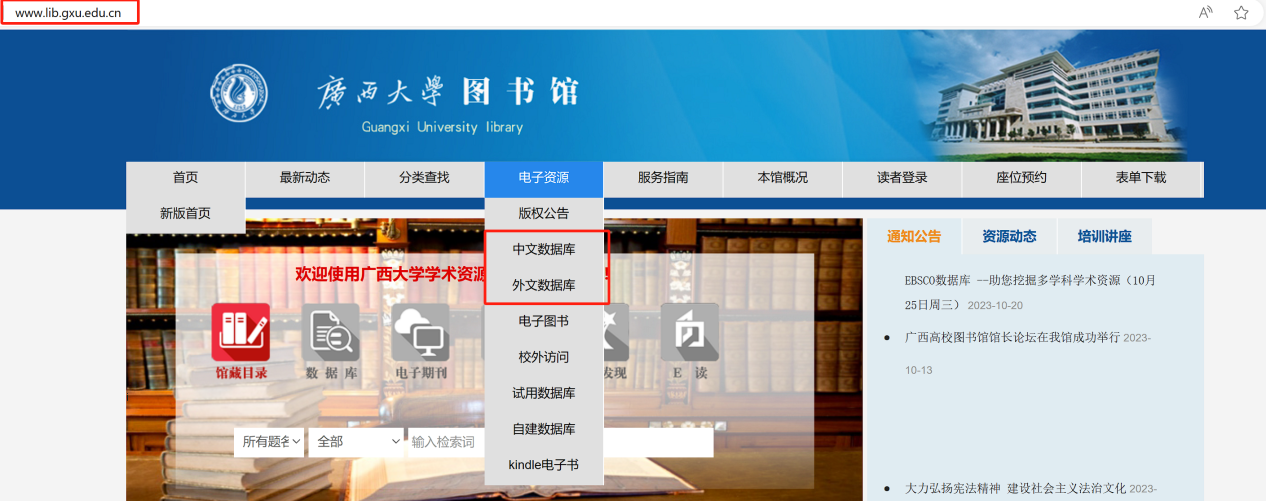Open the EBSCO数据库 announcement link
Screen dimensions: 1266x501
[x=1030, y=281]
